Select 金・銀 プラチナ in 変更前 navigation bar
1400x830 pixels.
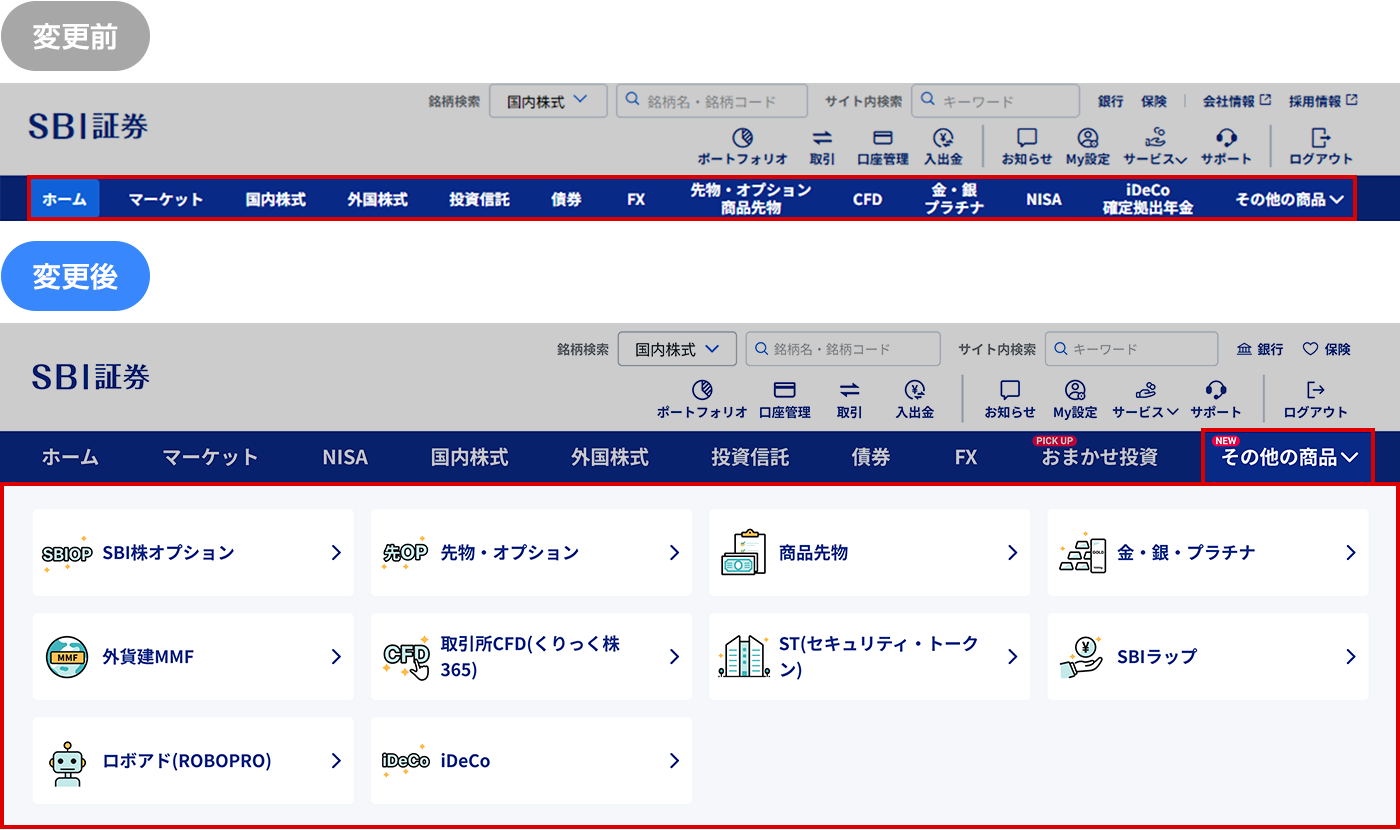(954, 199)
